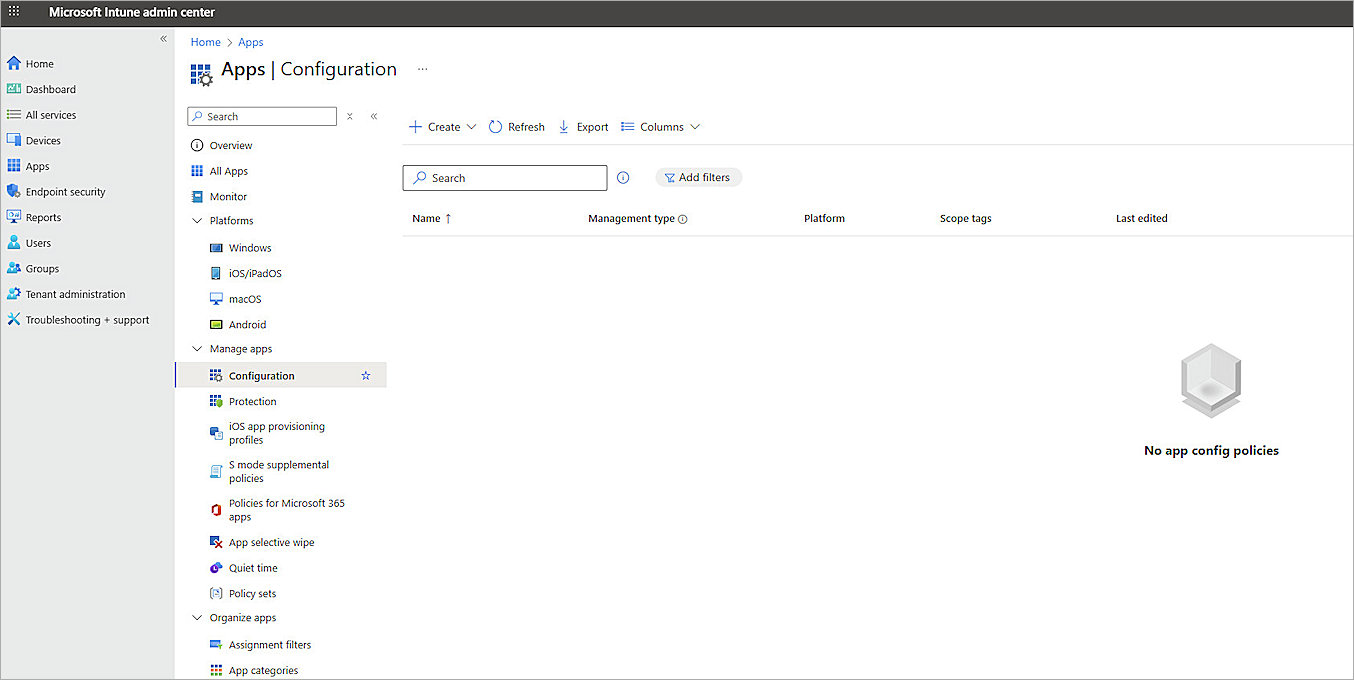
Task: Collapse the Platforms section
Action: pyautogui.click(x=197, y=221)
